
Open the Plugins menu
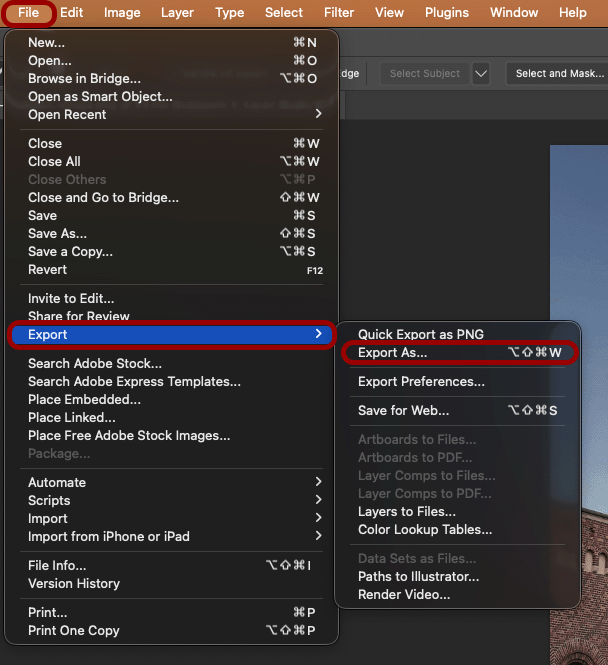point(447,13)
